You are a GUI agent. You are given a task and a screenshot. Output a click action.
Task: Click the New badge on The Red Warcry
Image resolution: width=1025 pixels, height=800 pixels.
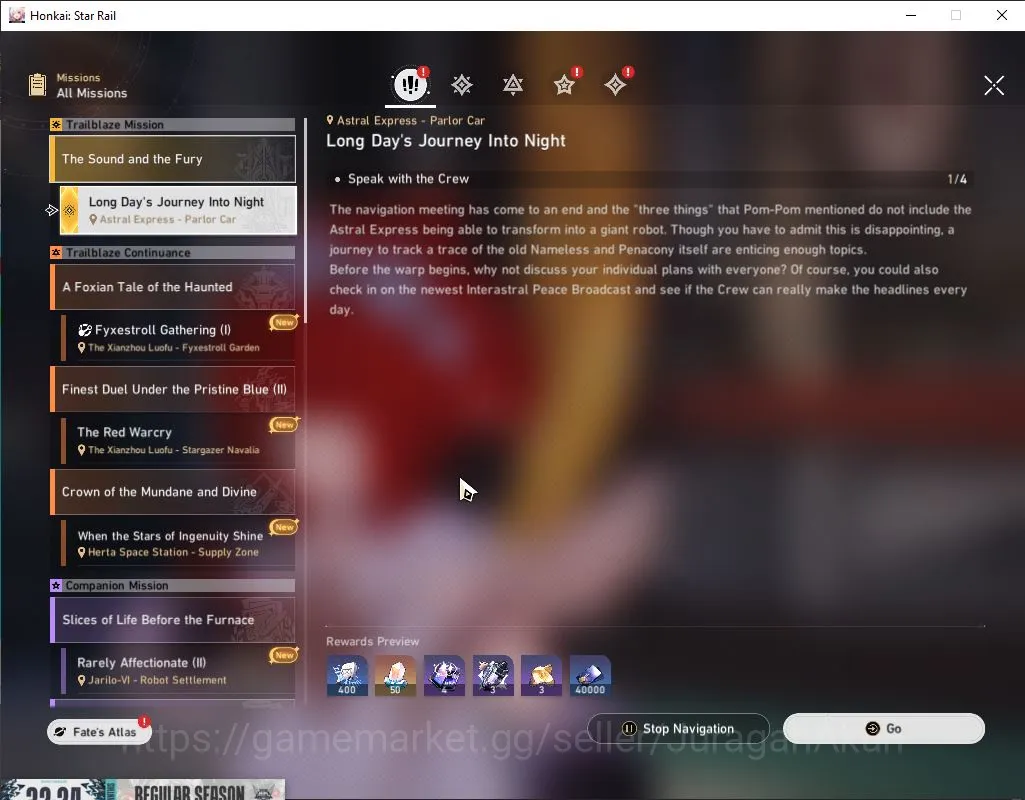(x=284, y=425)
